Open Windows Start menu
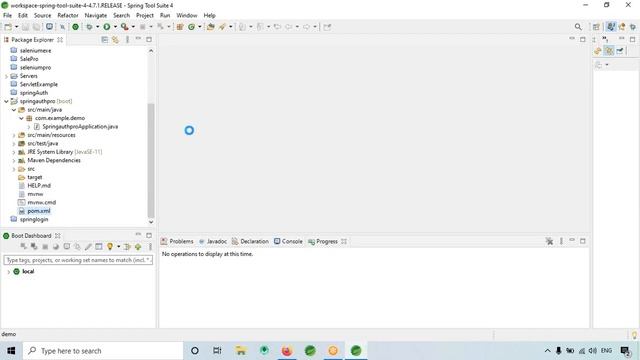This screenshot has height=360, width=640. click(x=11, y=351)
